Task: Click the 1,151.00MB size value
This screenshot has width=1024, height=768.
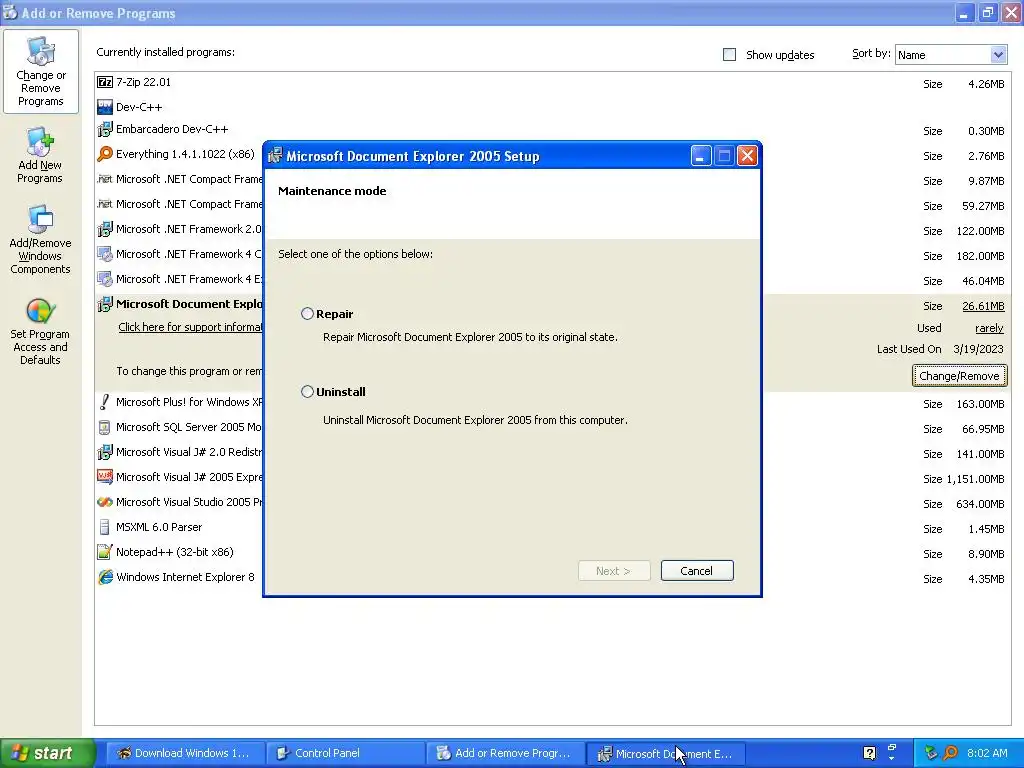Action: pyautogui.click(x=975, y=479)
